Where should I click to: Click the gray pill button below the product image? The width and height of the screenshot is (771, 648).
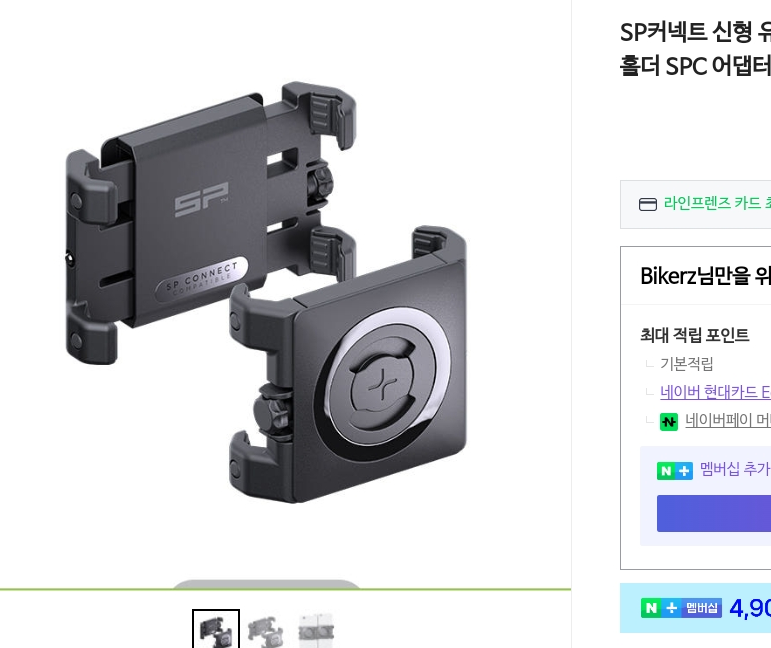coord(266,584)
